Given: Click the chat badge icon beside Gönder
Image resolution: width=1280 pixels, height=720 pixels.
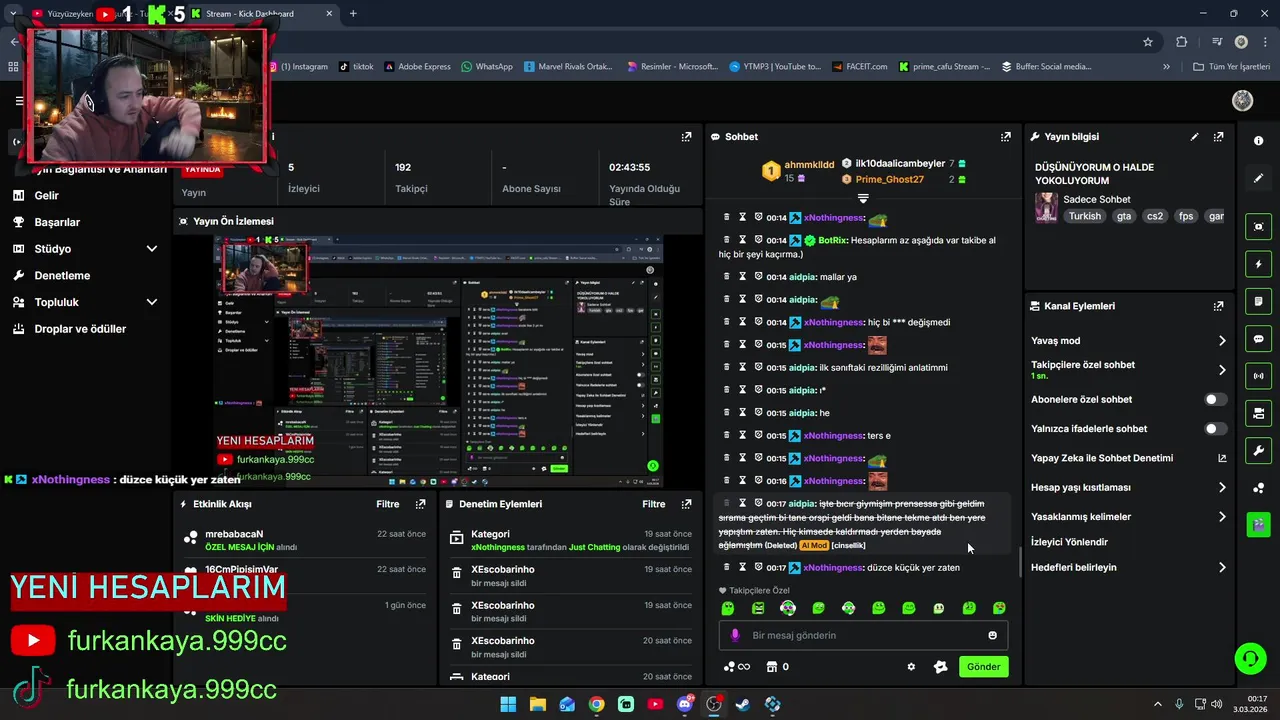Looking at the screenshot, I should (x=940, y=667).
